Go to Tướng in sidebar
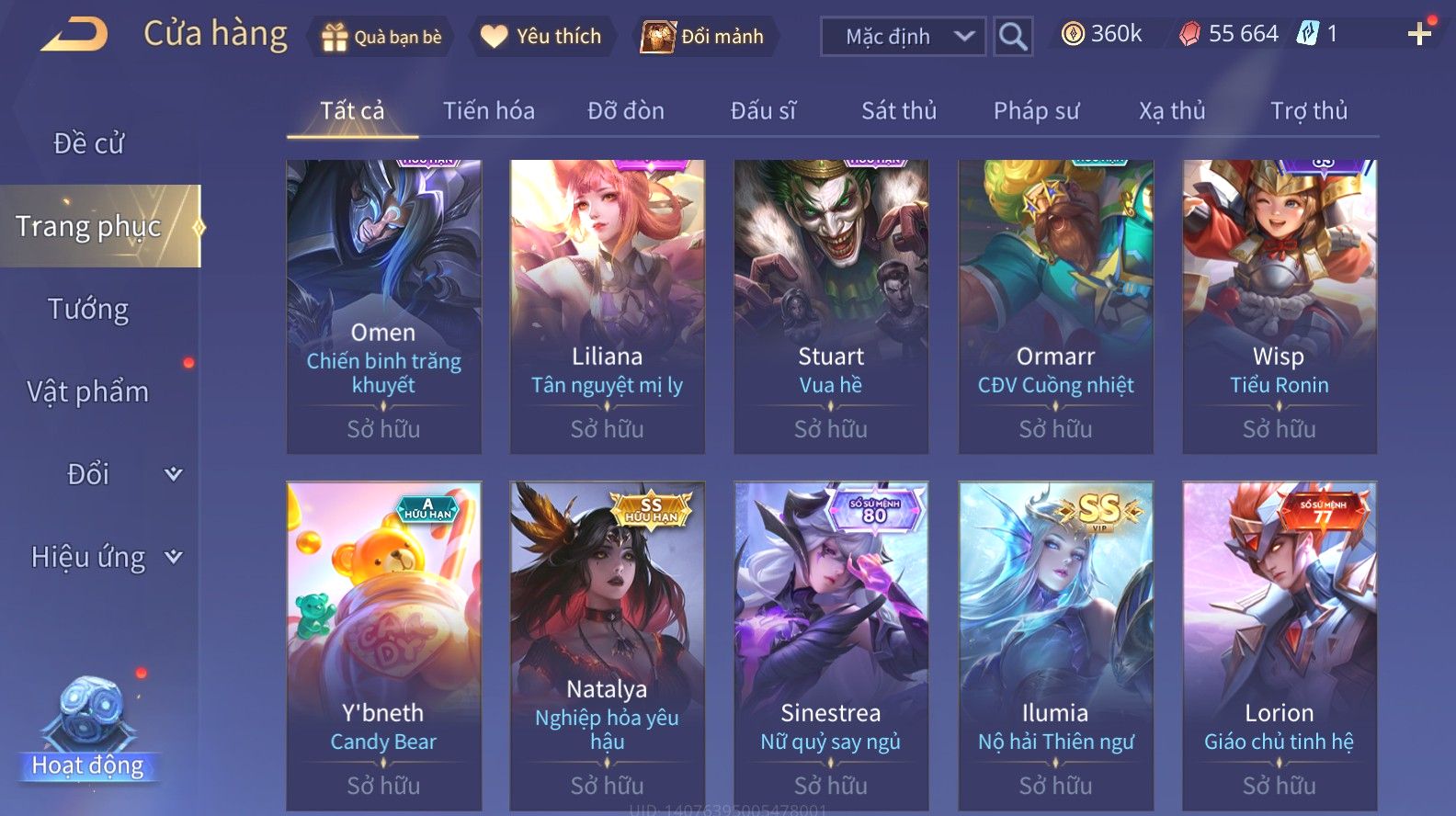This screenshot has height=816, width=1456. pos(88,309)
